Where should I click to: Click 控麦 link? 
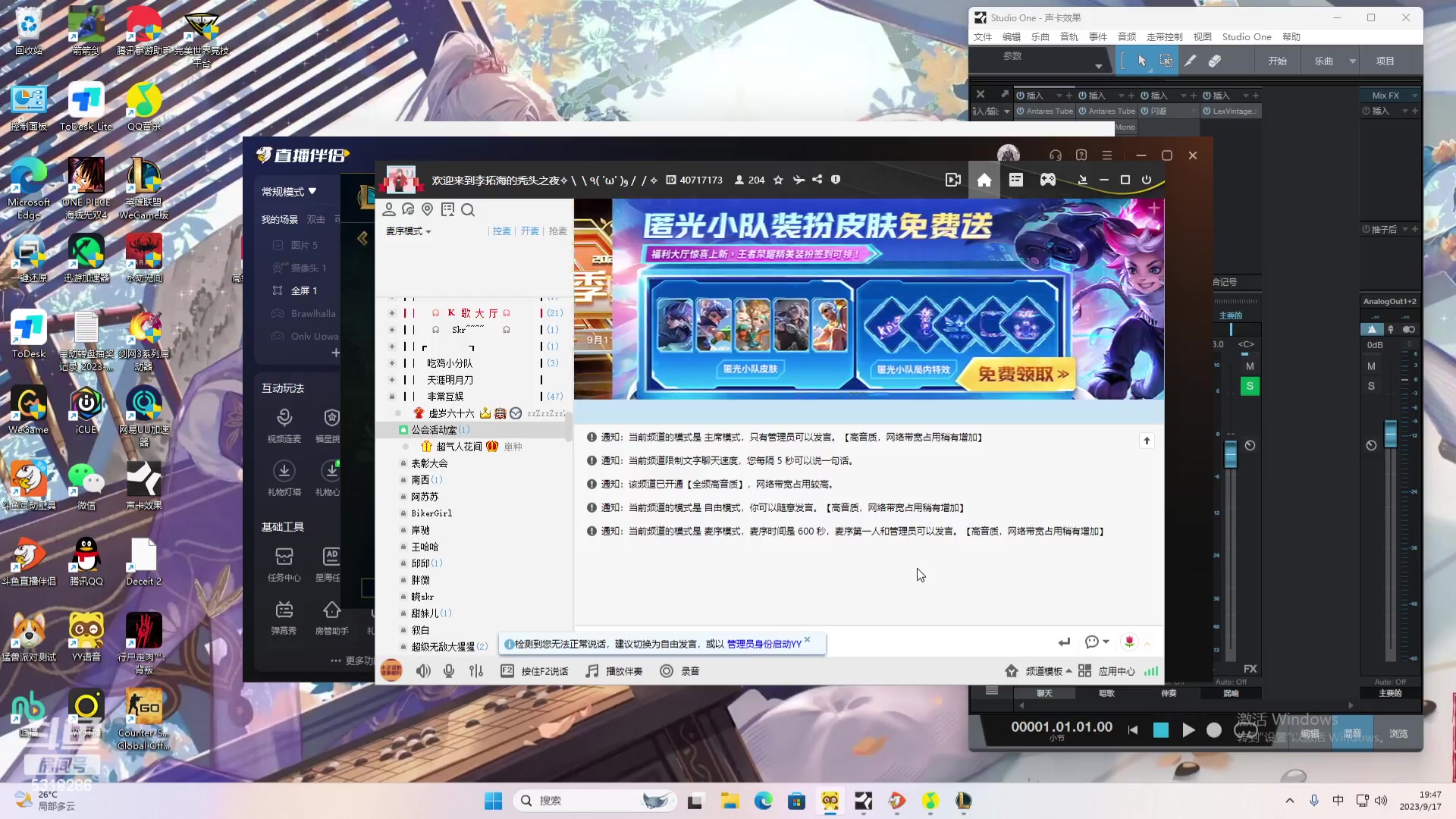click(501, 231)
